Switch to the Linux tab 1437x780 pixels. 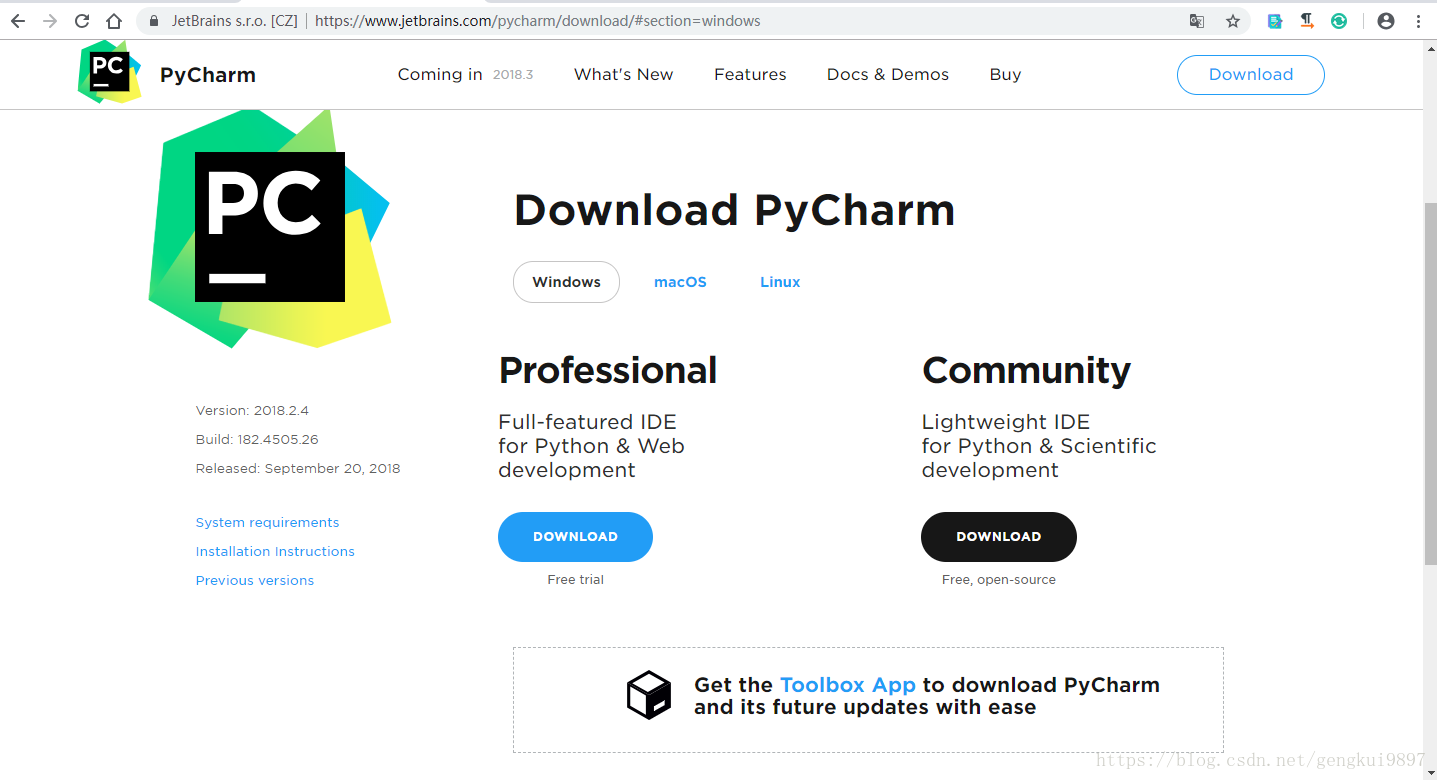[779, 281]
